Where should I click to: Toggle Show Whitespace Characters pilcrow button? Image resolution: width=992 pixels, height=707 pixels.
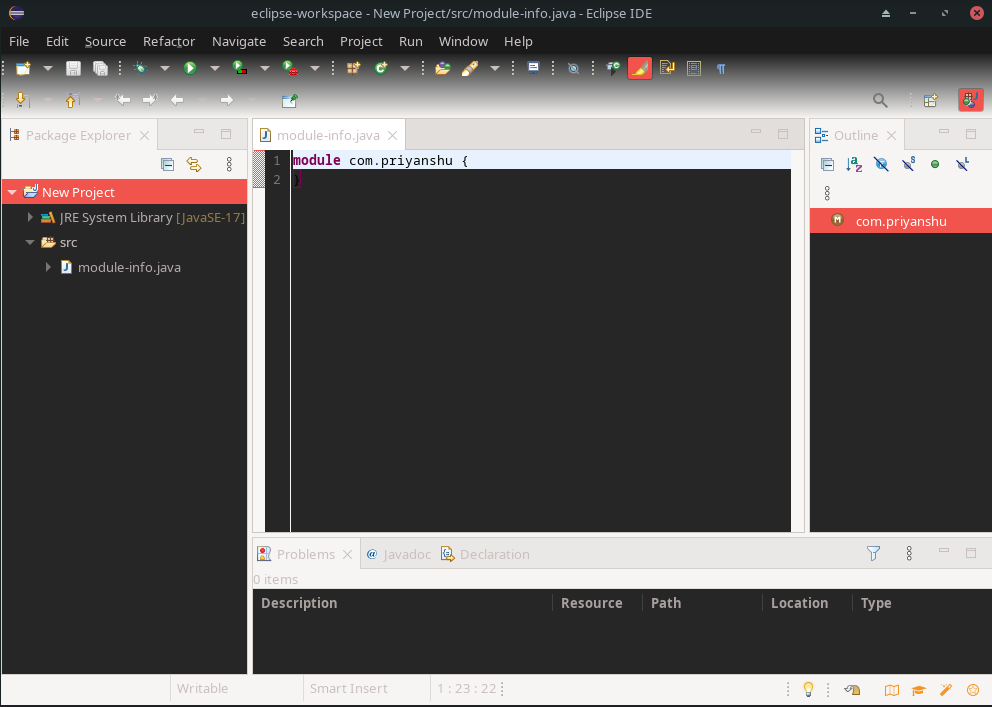click(720, 68)
